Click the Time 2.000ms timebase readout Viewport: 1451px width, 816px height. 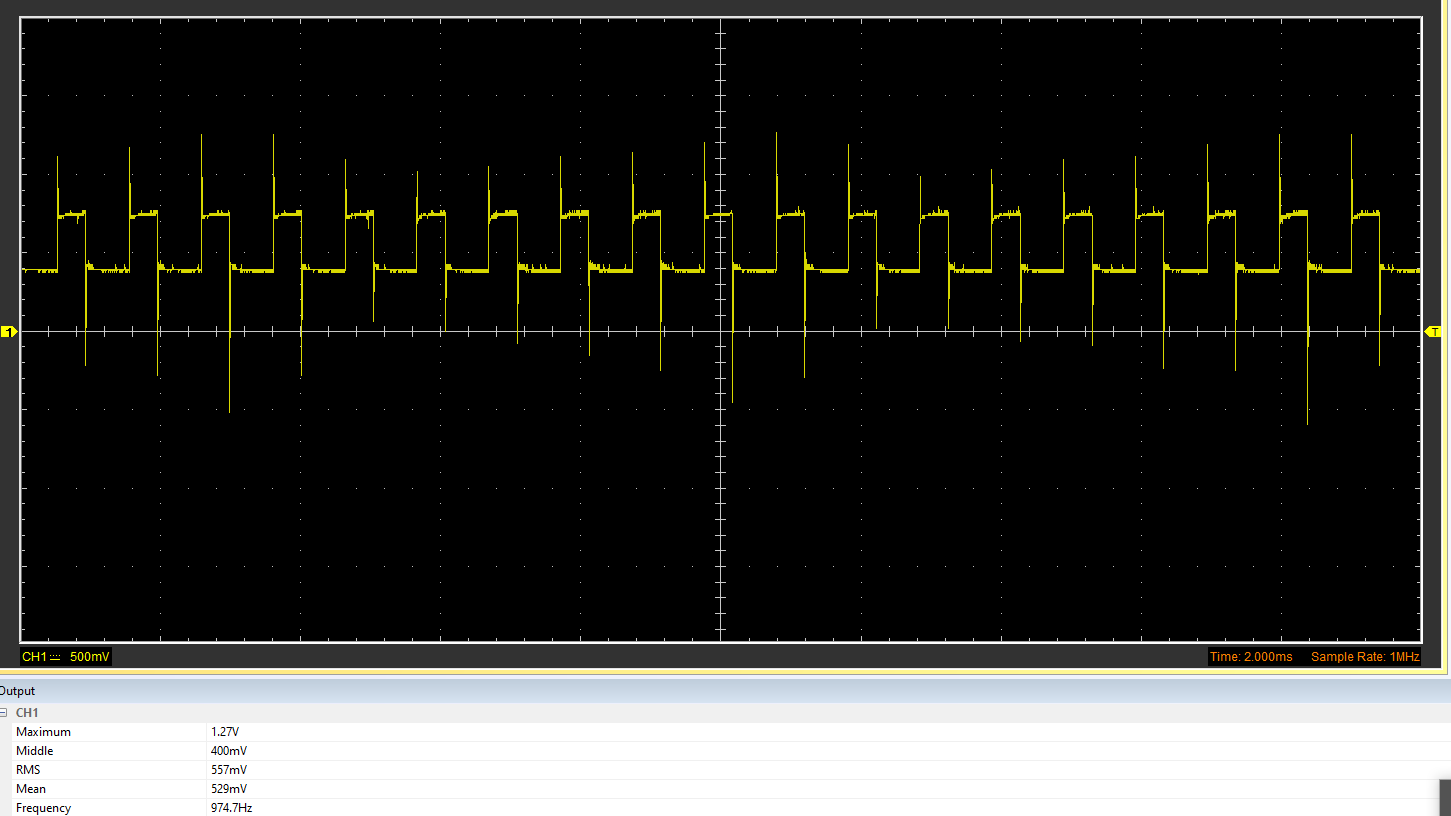click(1250, 657)
